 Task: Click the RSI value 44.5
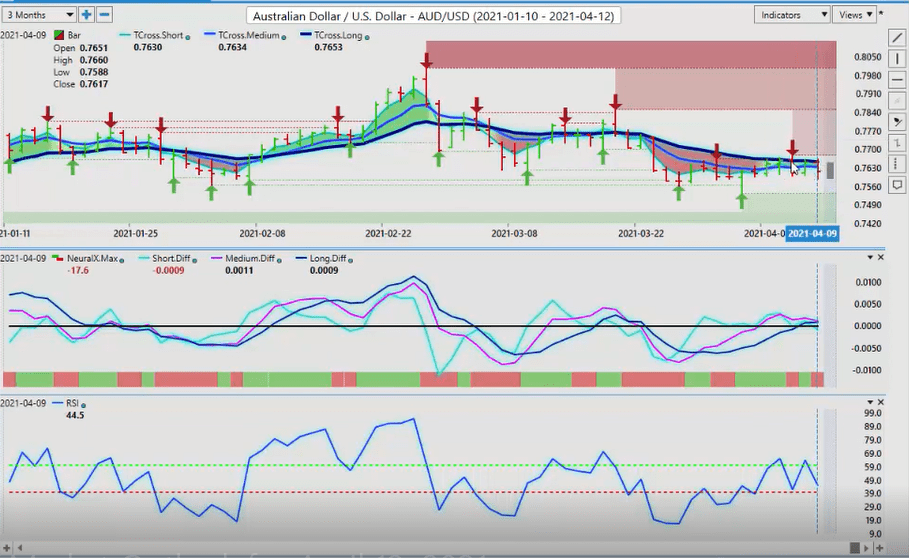(75, 415)
